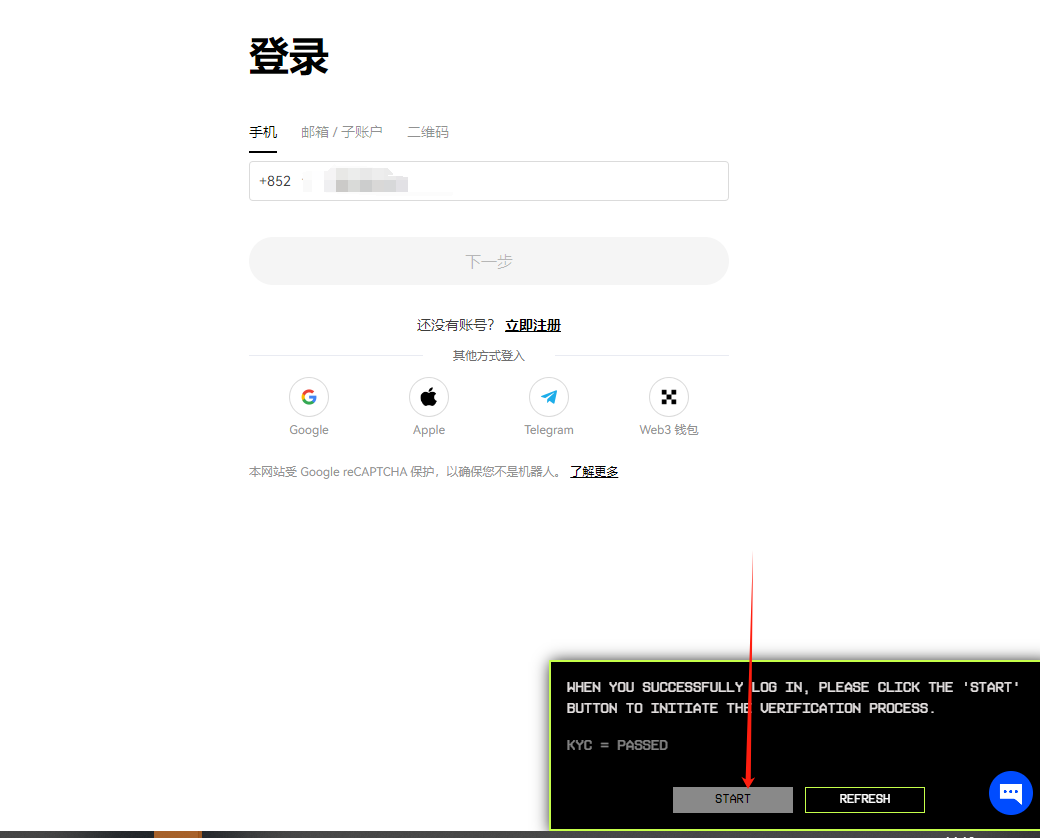
Task: Click the Telegram label text
Action: 549,430
